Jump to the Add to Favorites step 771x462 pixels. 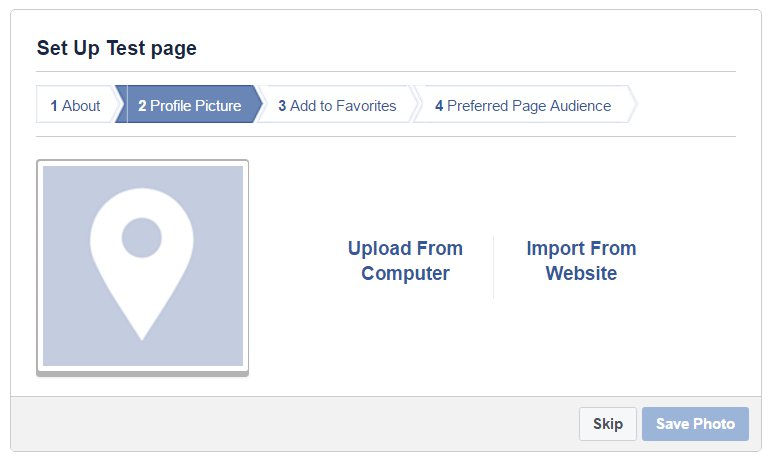click(x=337, y=104)
